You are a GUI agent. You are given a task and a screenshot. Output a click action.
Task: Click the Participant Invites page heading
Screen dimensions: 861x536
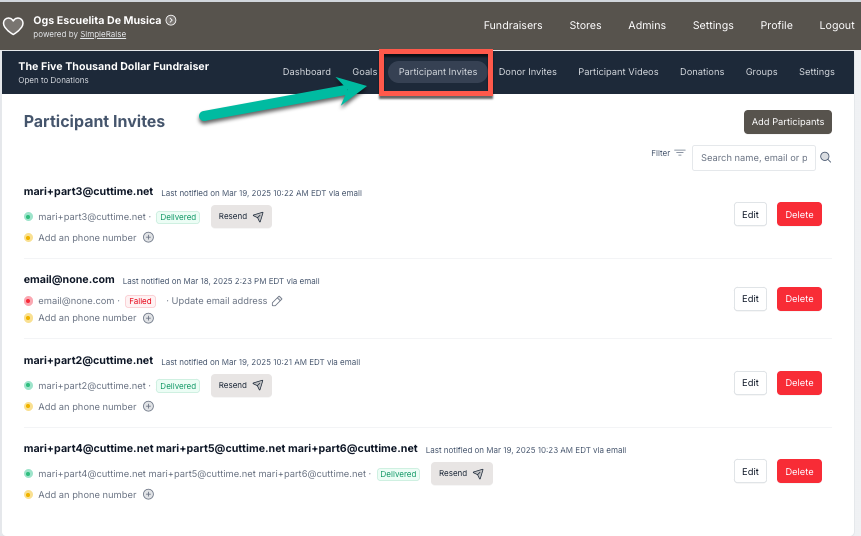click(x=94, y=121)
